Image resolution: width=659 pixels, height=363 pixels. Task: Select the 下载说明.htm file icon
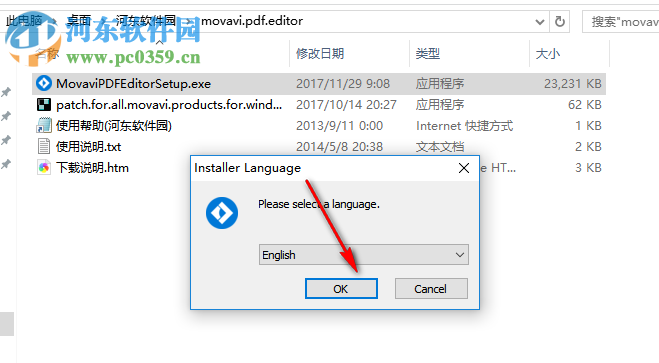(x=44, y=167)
